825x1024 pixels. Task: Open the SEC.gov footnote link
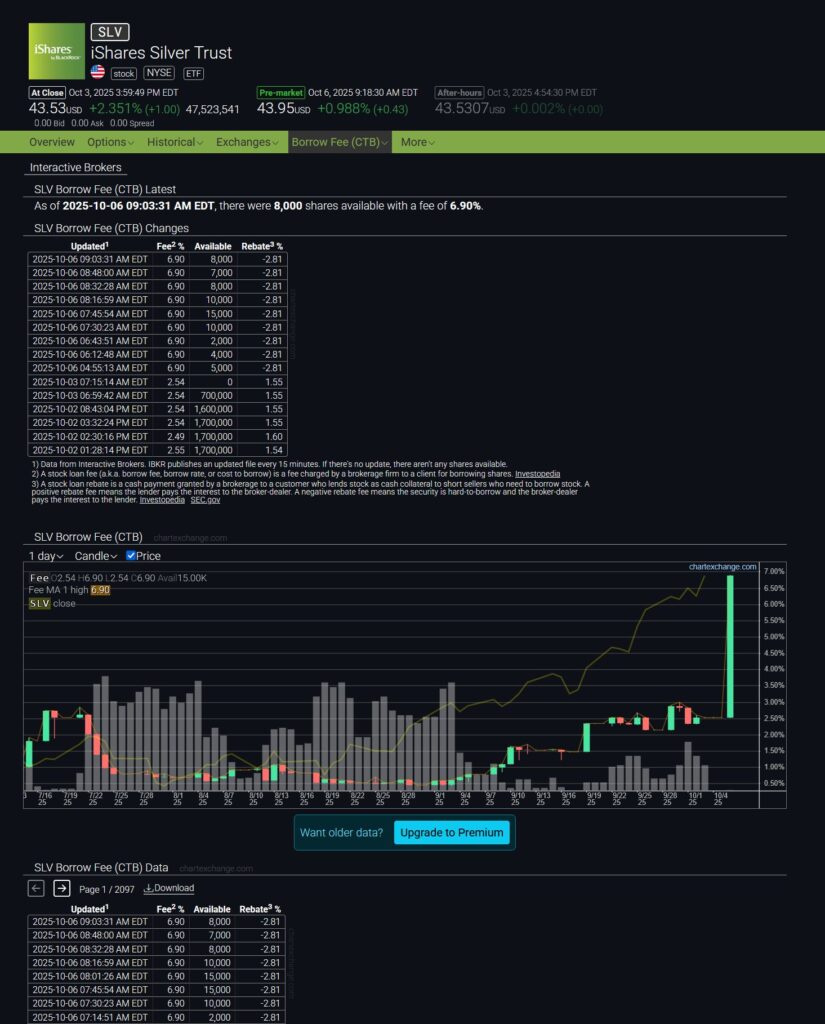[x=205, y=499]
